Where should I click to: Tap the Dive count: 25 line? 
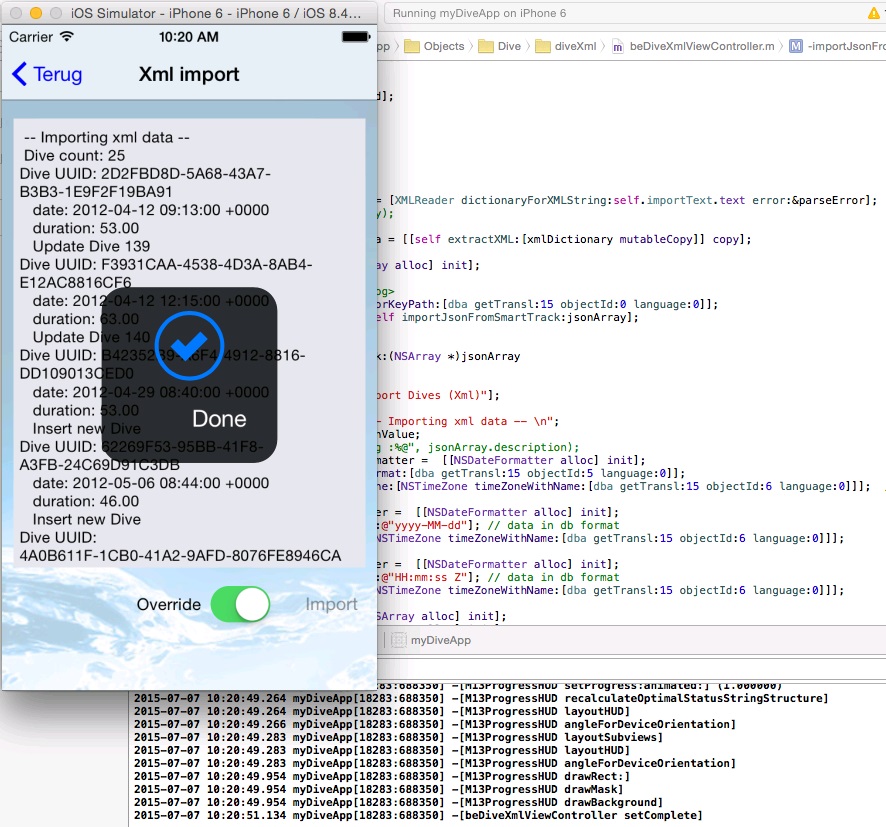74,155
